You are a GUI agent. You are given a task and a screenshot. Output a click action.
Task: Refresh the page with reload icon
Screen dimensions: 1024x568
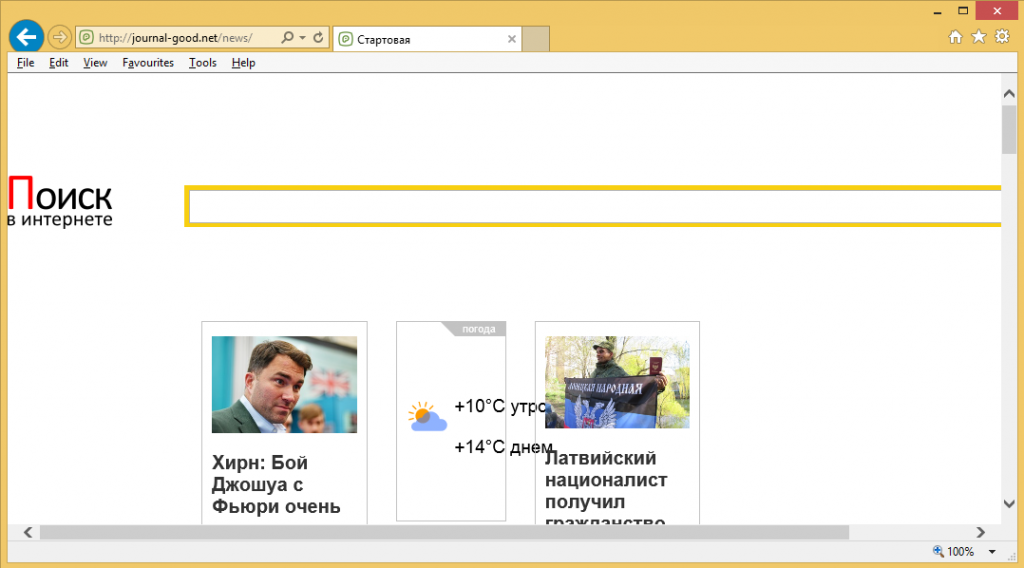tap(318, 38)
